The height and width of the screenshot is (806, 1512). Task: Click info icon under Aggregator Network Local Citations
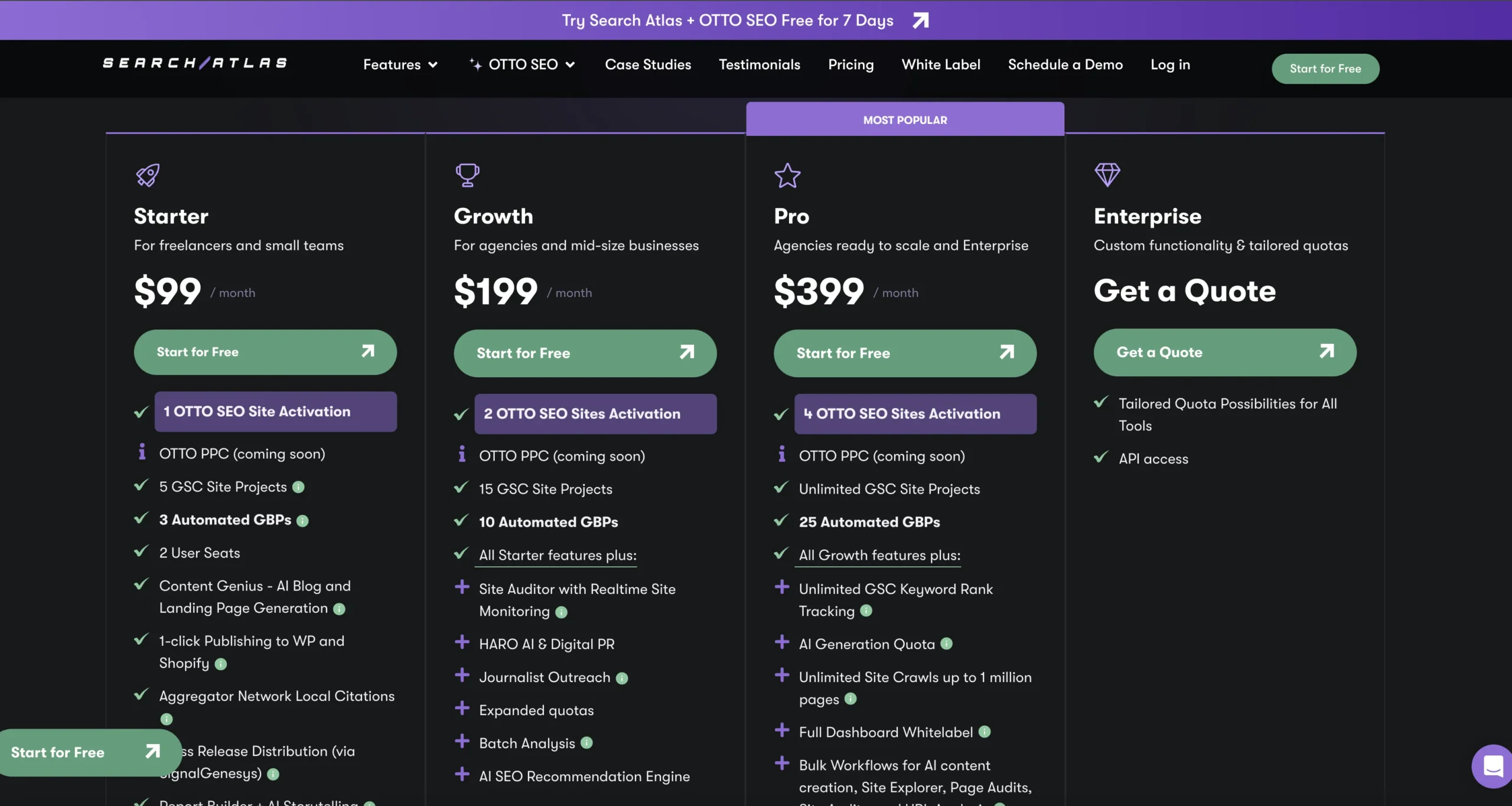167,719
